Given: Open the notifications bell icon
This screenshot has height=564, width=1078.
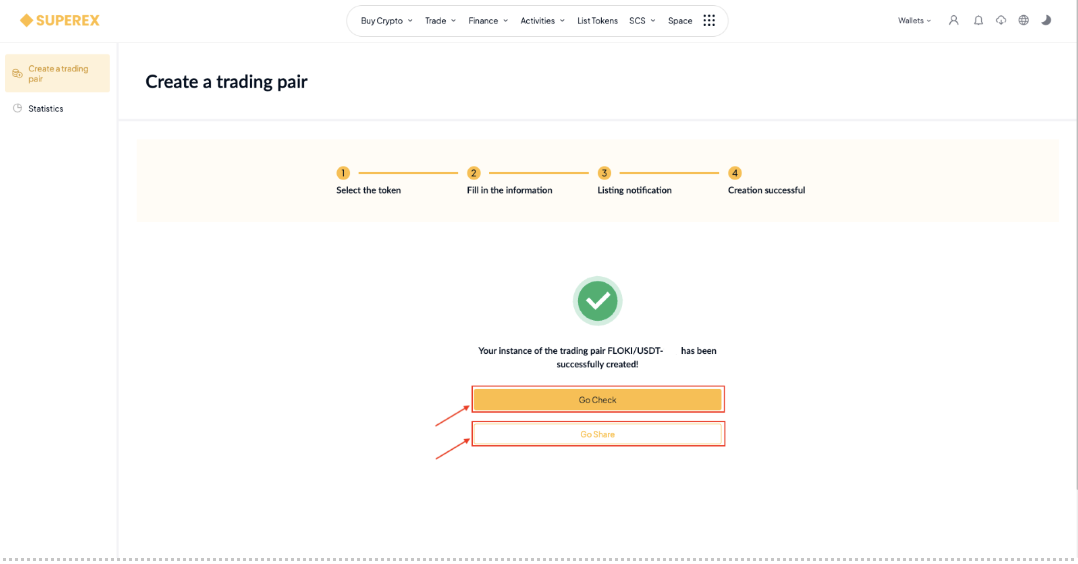Looking at the screenshot, I should point(978,21).
